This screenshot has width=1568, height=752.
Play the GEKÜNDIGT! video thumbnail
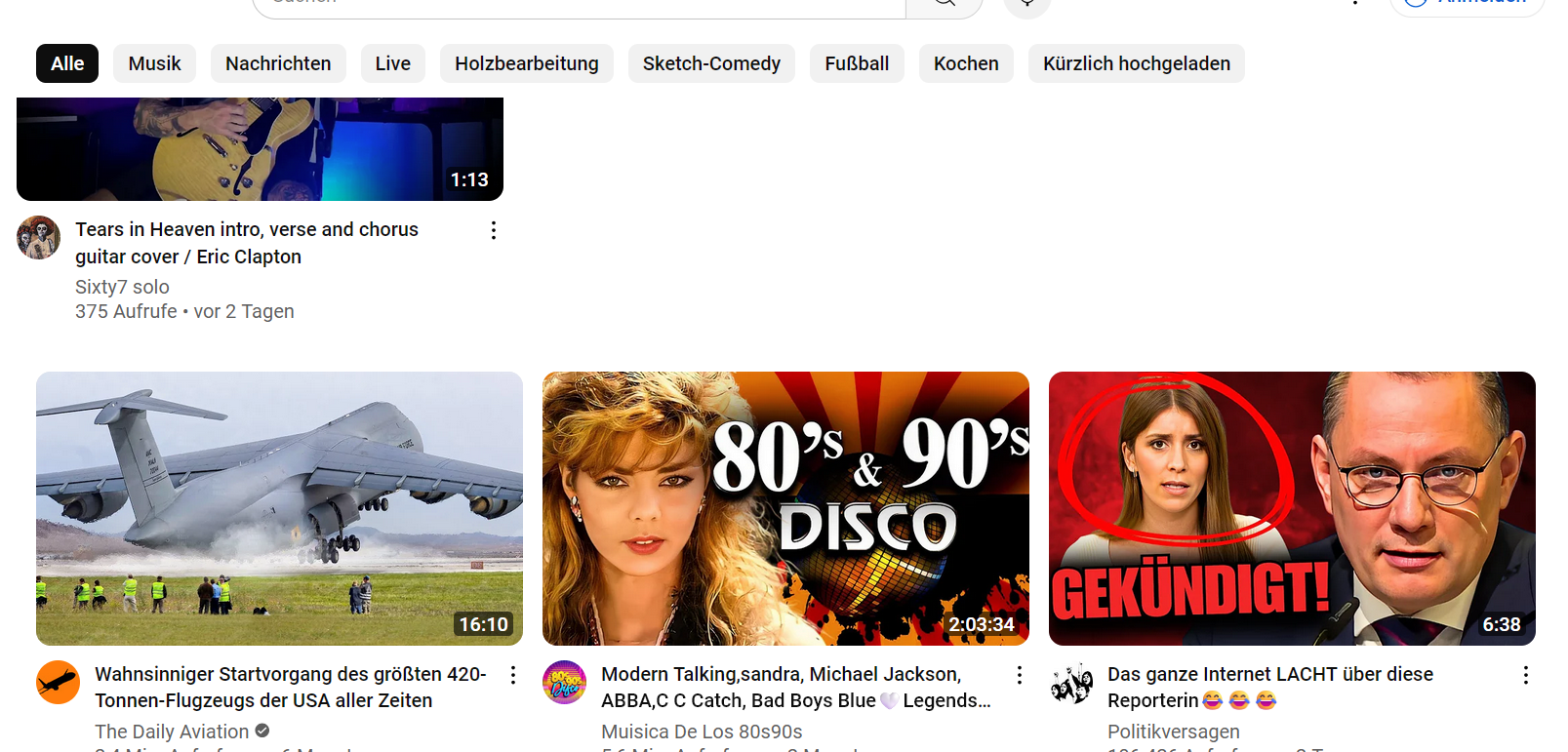[1292, 508]
